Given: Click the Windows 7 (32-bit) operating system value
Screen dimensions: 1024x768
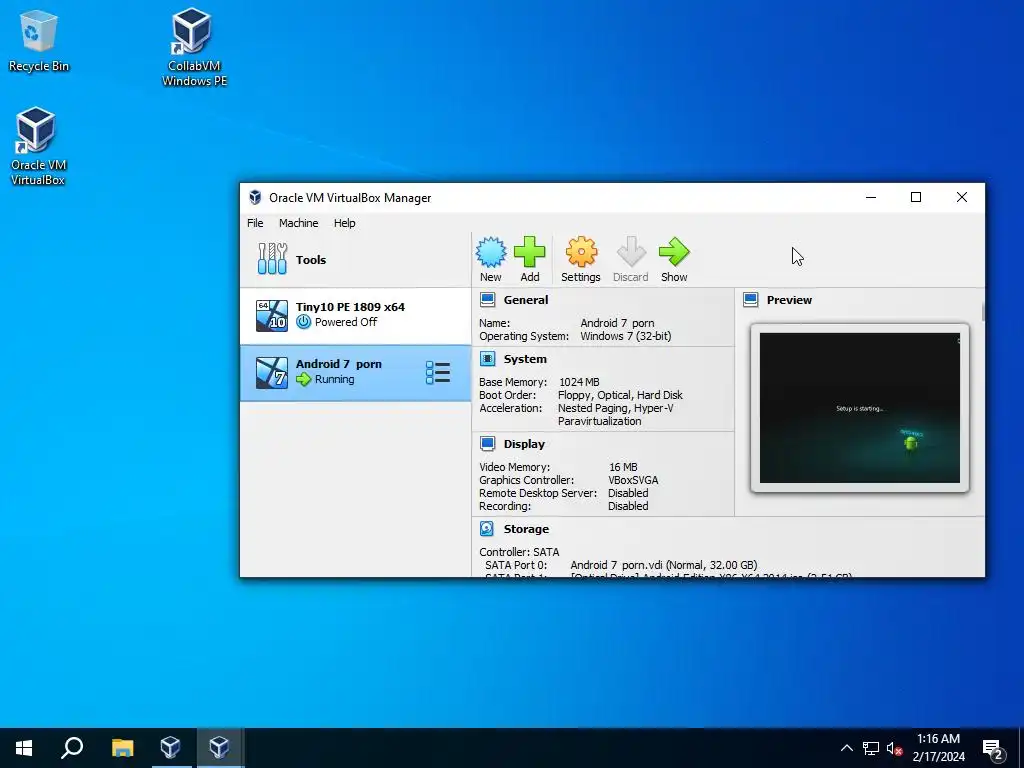Looking at the screenshot, I should (x=626, y=336).
